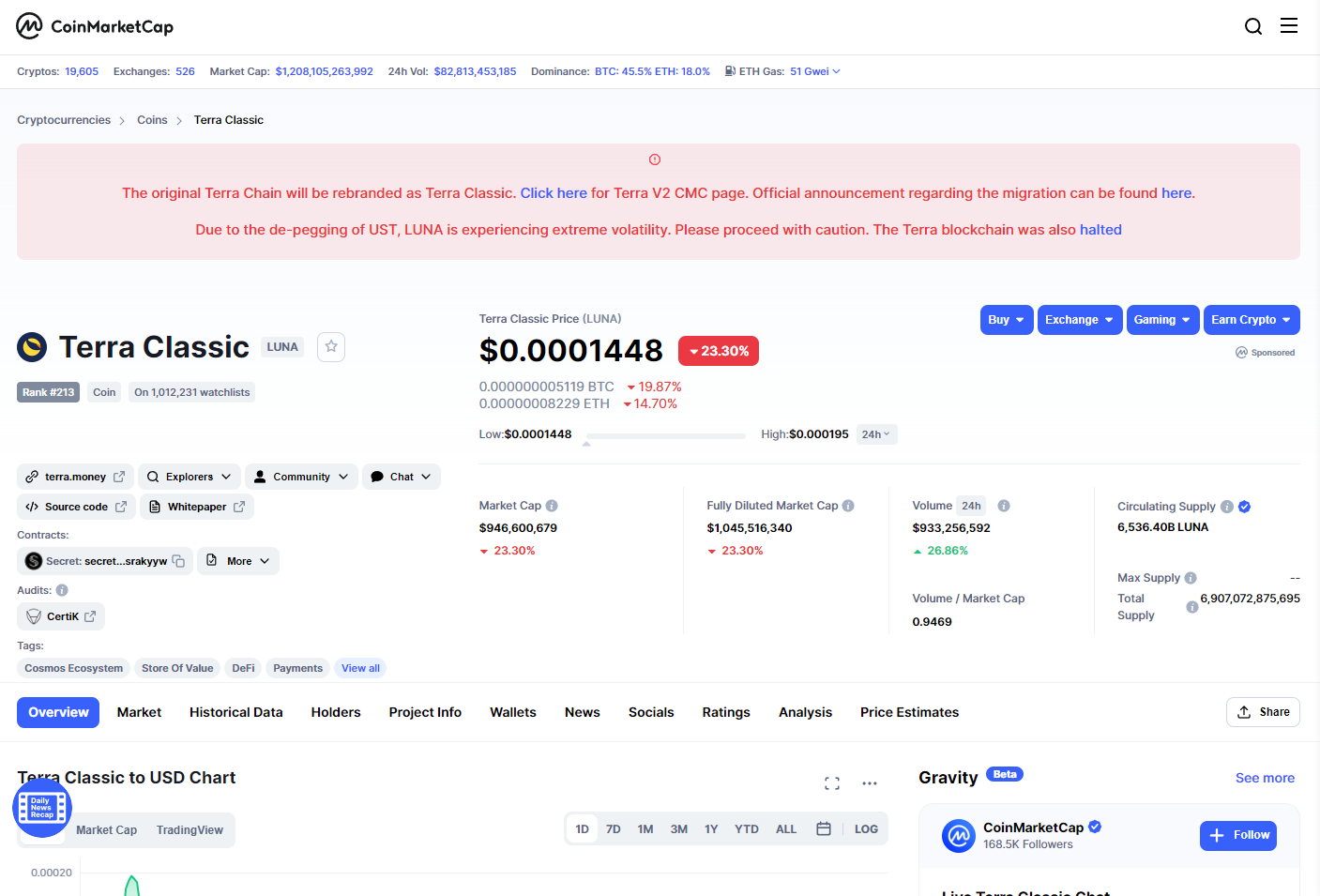Follow CoinMarketCap on Gravity
The height and width of the screenshot is (896, 1320).
(1238, 835)
